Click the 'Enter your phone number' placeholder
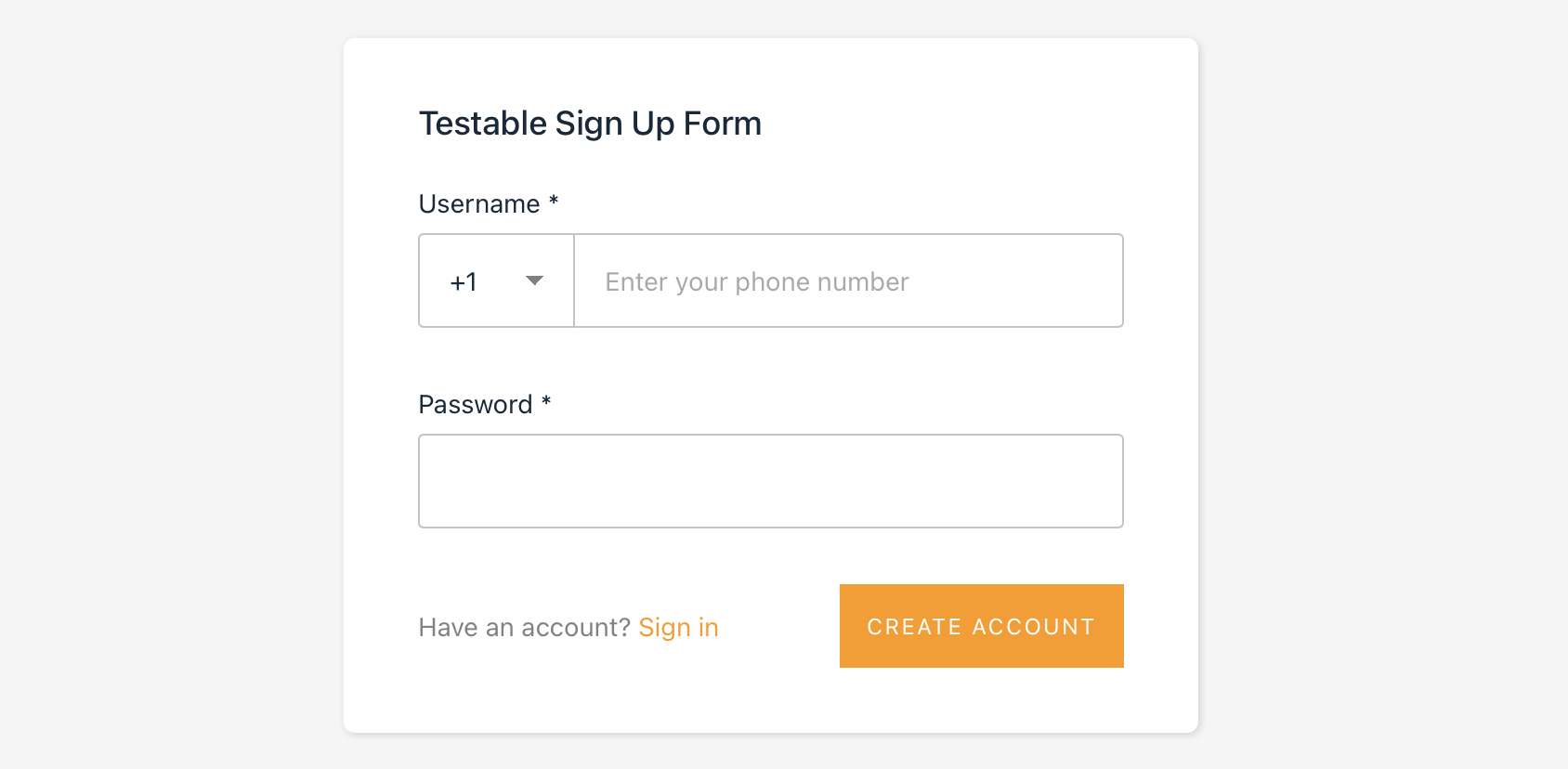Viewport: 1568px width, 769px height. point(756,281)
